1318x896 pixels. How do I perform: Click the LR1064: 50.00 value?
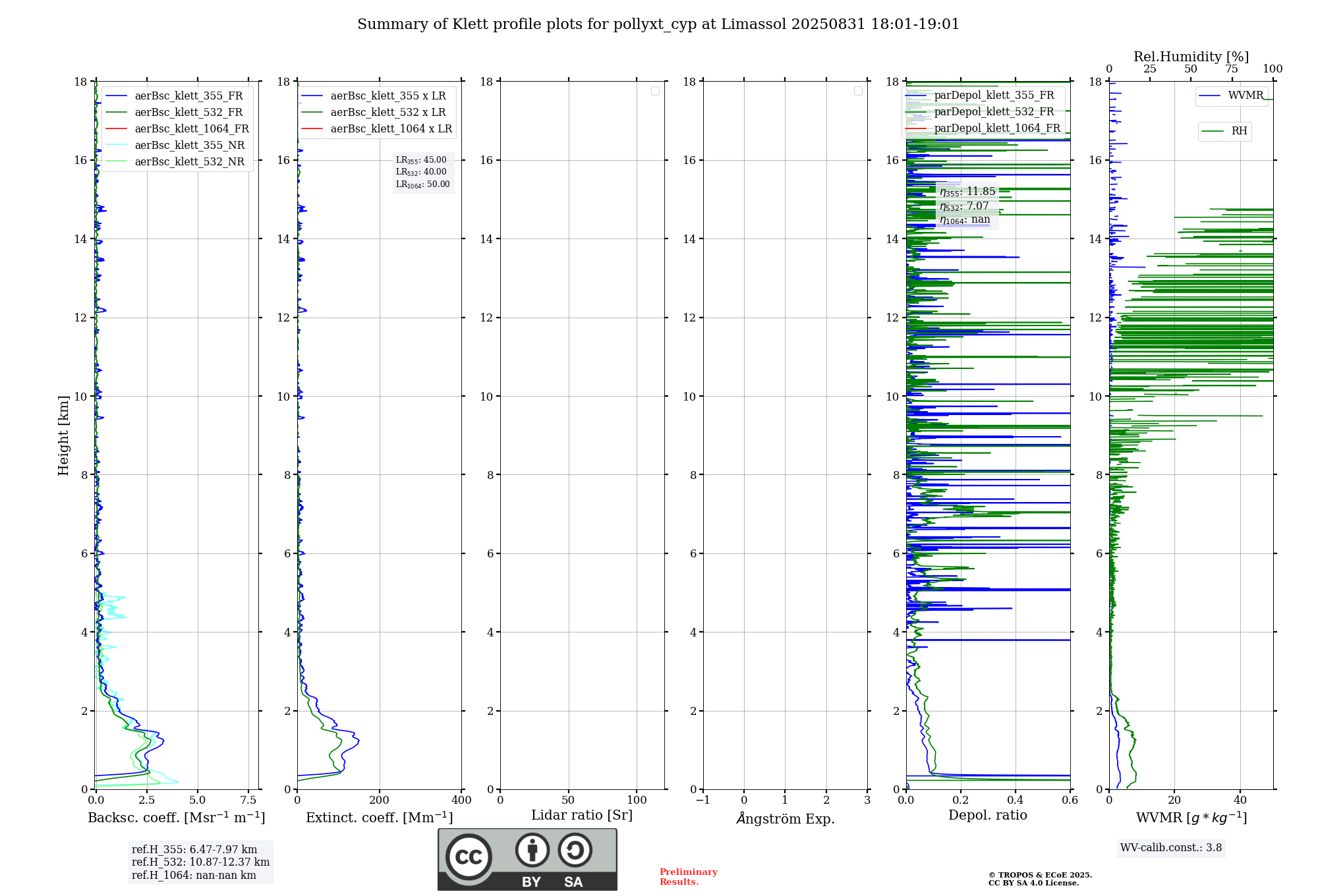point(423,184)
